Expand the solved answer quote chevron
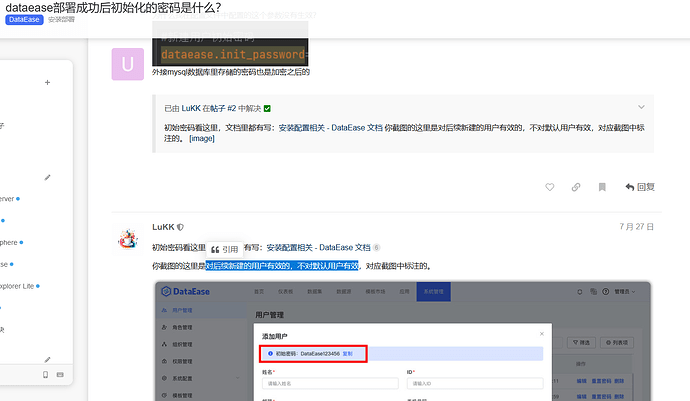 click(x=641, y=107)
